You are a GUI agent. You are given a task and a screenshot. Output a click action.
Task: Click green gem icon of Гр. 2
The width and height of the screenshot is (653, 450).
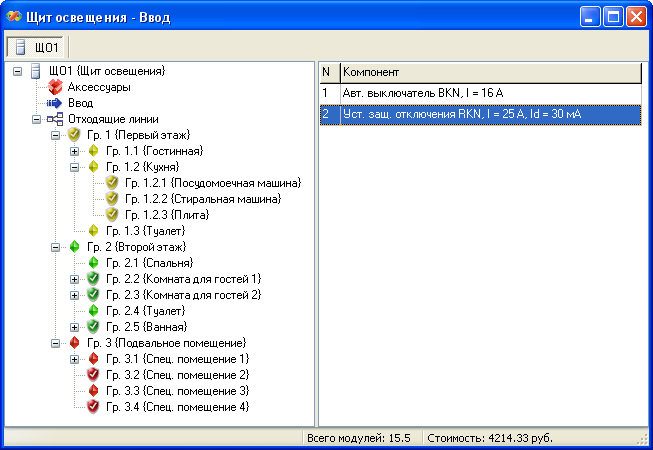74,247
